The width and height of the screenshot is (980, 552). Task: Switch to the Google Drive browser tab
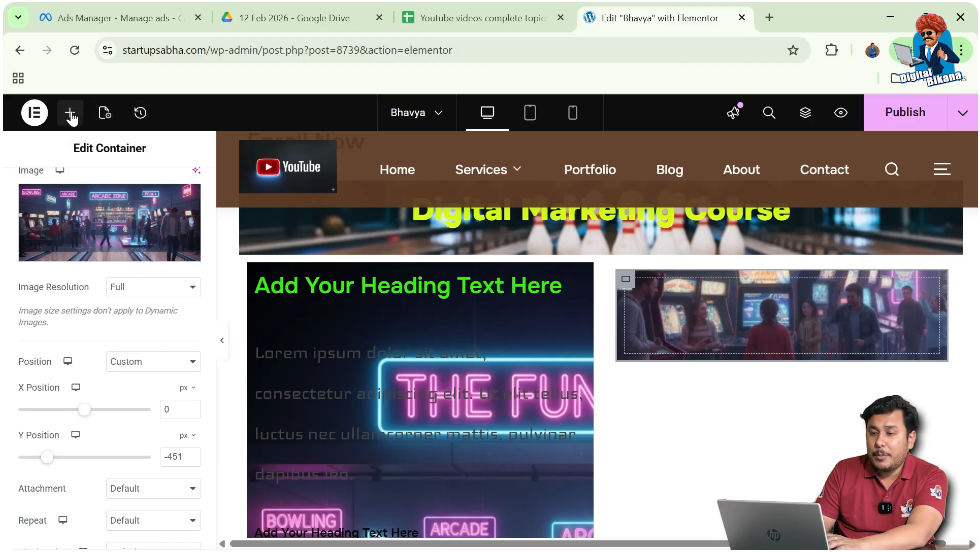(x=294, y=18)
